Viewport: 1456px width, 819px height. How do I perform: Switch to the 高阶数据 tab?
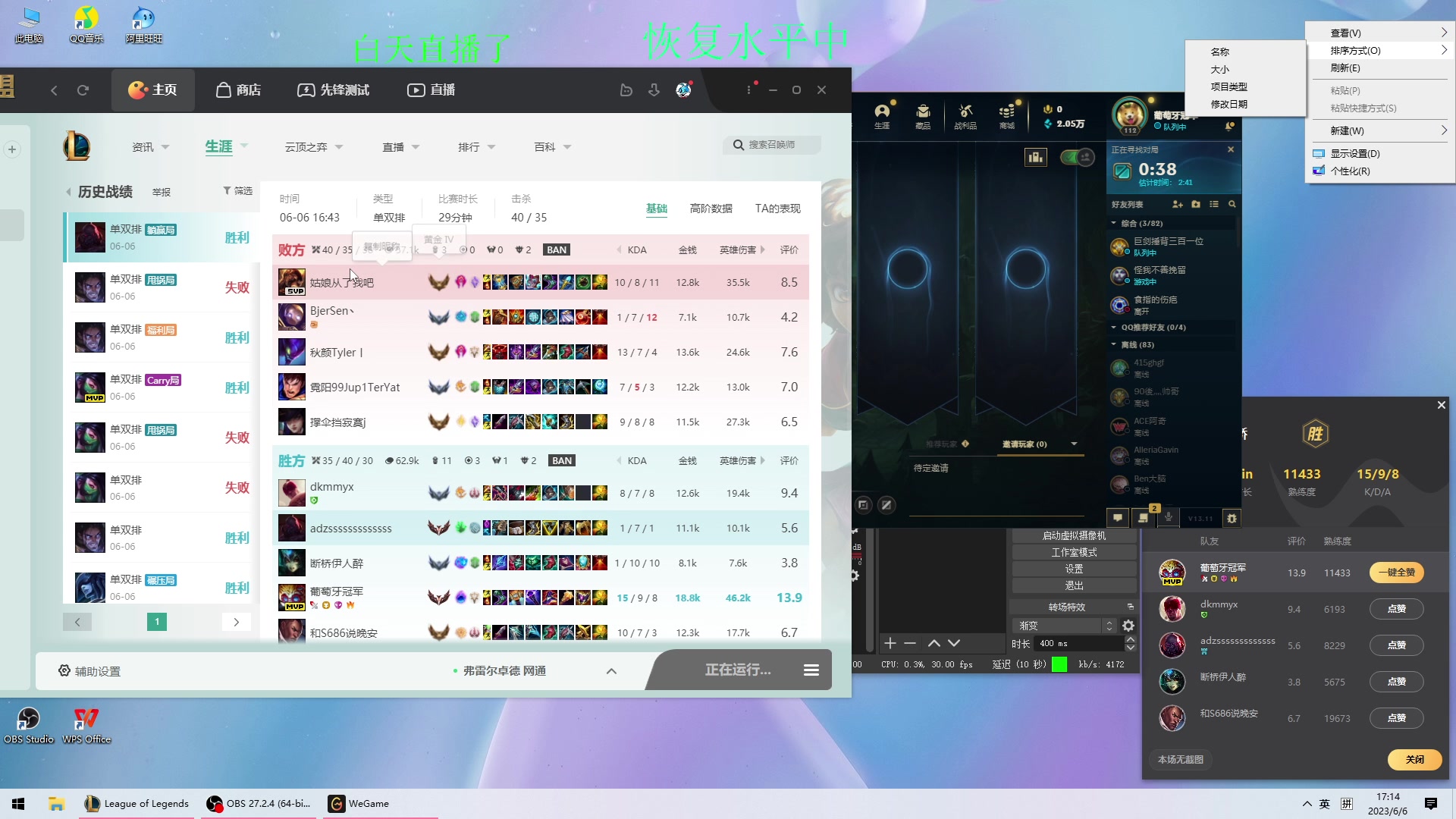click(x=711, y=209)
